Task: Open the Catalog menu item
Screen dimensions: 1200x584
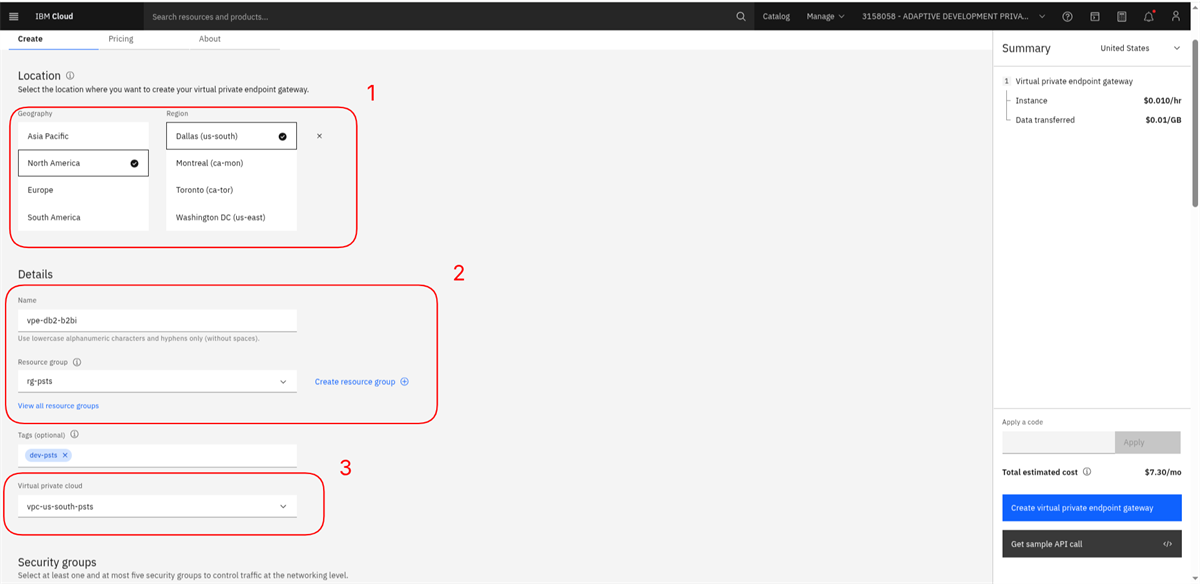Action: (776, 16)
